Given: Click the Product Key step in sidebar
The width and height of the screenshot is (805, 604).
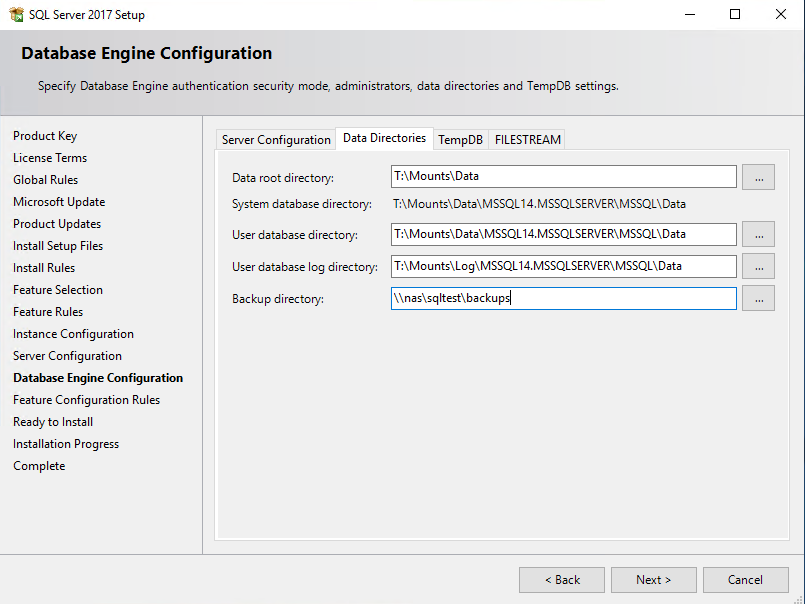Looking at the screenshot, I should pos(45,136).
